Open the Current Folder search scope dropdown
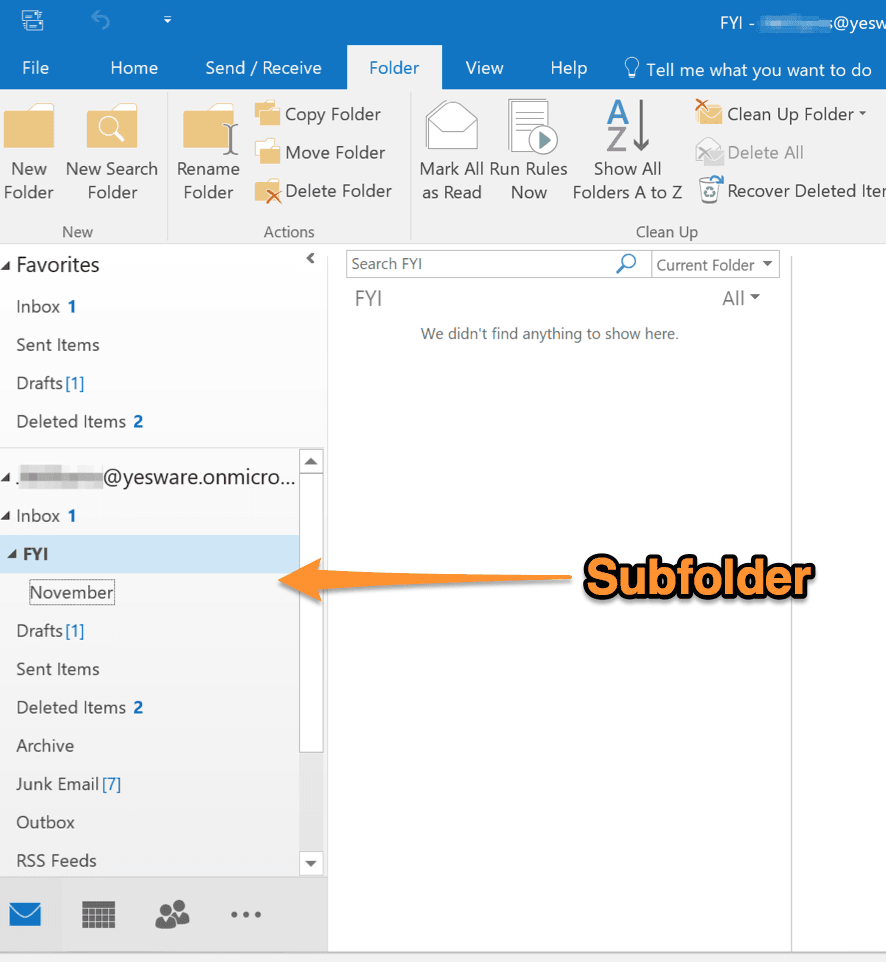This screenshot has width=886, height=962. [x=715, y=265]
